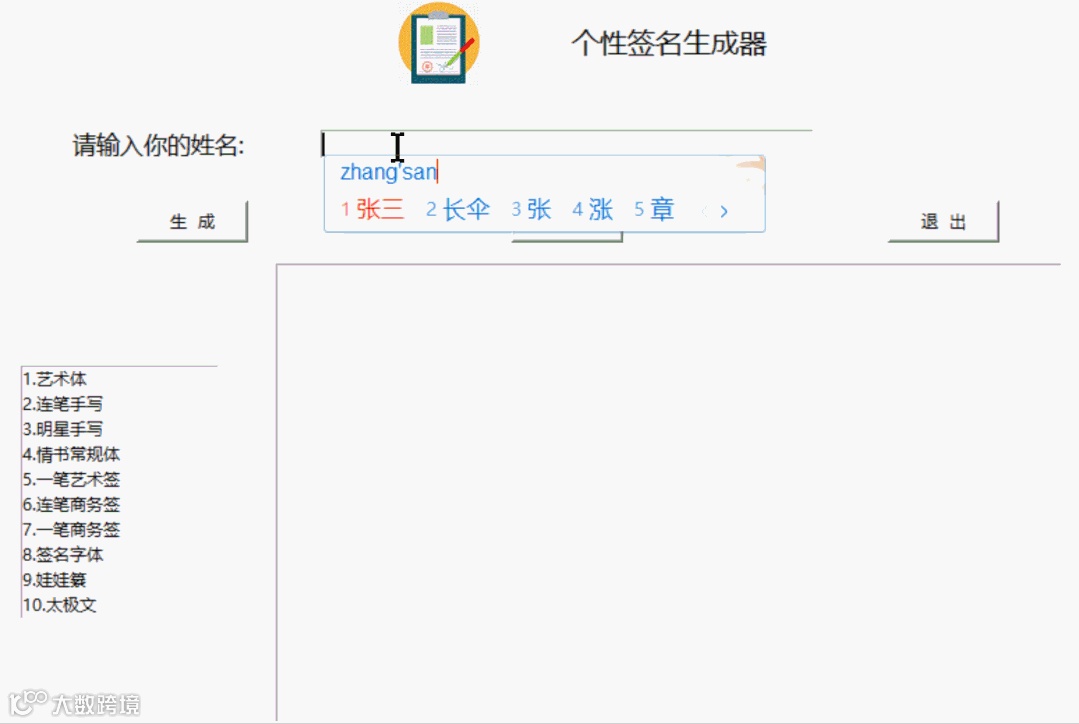Go to previous IME candidate page arrow
The height and width of the screenshot is (724, 1079).
point(704,211)
